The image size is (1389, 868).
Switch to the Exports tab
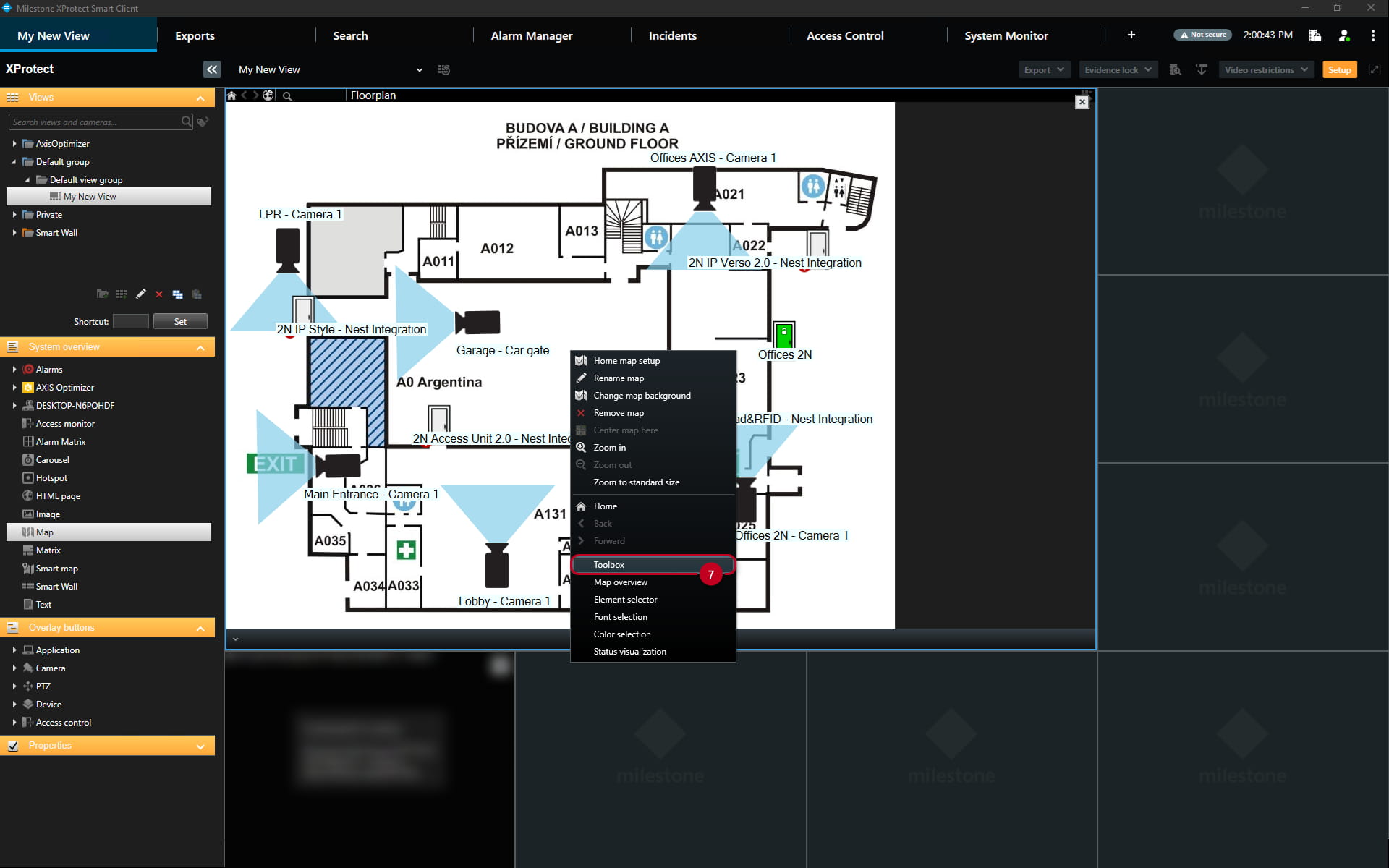point(195,35)
